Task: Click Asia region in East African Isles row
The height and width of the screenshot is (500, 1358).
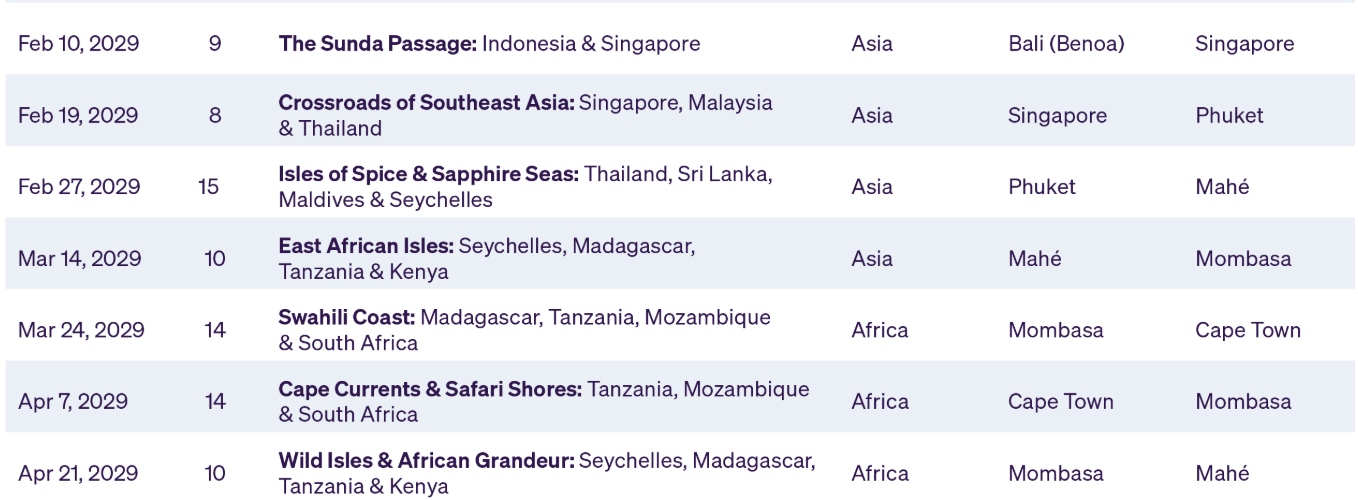Action: pos(872,259)
